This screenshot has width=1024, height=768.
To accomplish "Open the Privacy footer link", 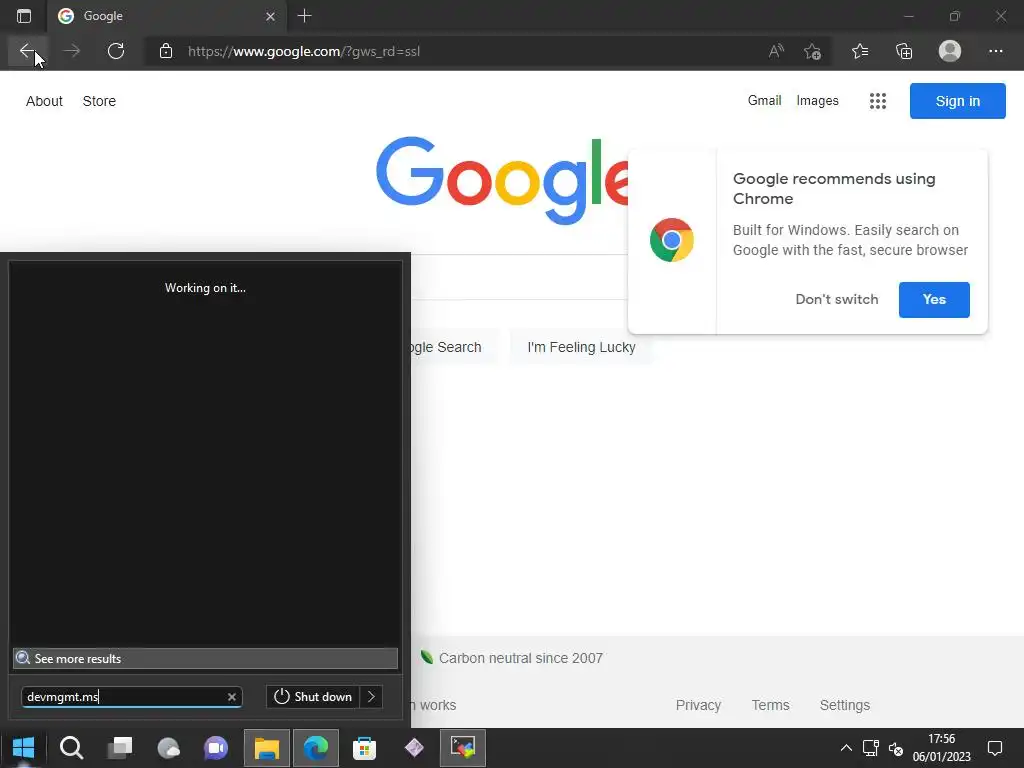I will (698, 705).
